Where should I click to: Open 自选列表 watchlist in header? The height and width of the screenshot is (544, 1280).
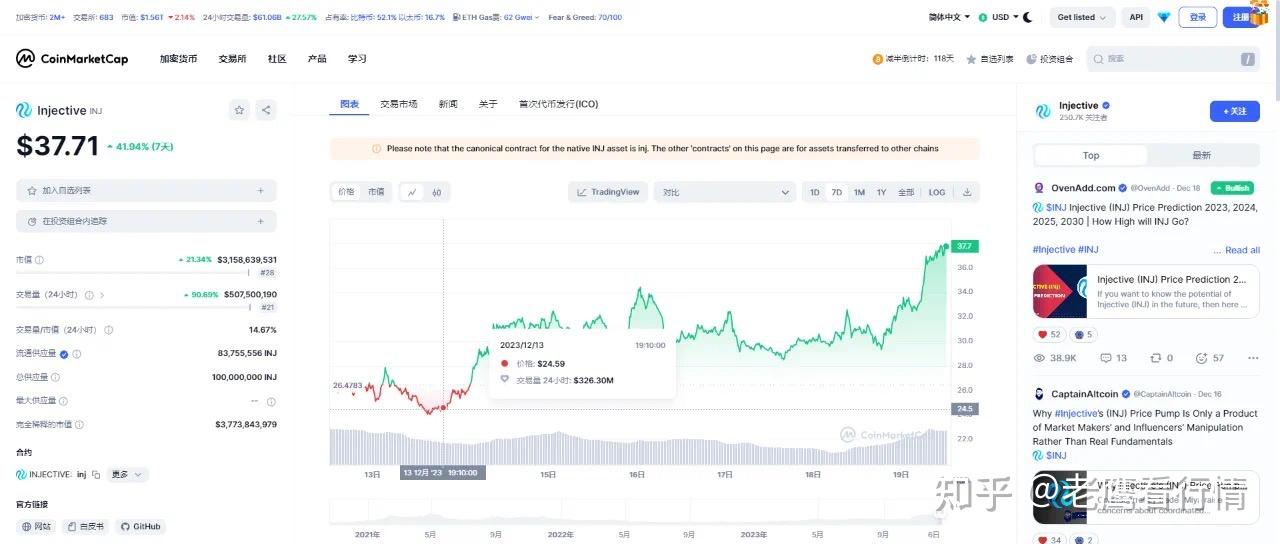pyautogui.click(x=989, y=59)
